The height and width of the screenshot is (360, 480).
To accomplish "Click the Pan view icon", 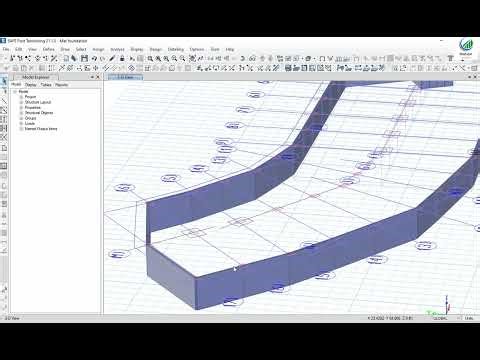I will (x=192, y=58).
